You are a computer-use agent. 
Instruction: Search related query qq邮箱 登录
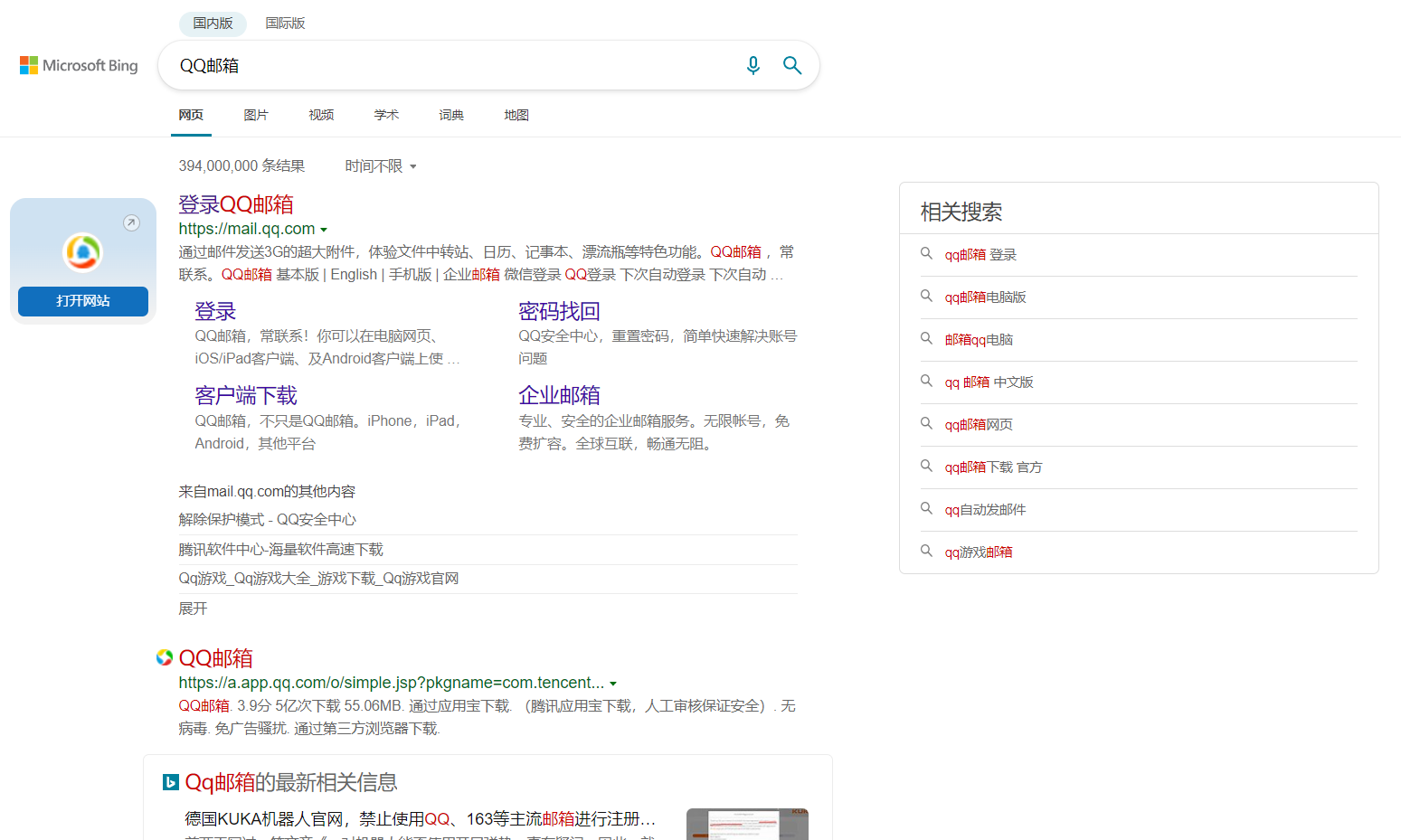[980, 255]
